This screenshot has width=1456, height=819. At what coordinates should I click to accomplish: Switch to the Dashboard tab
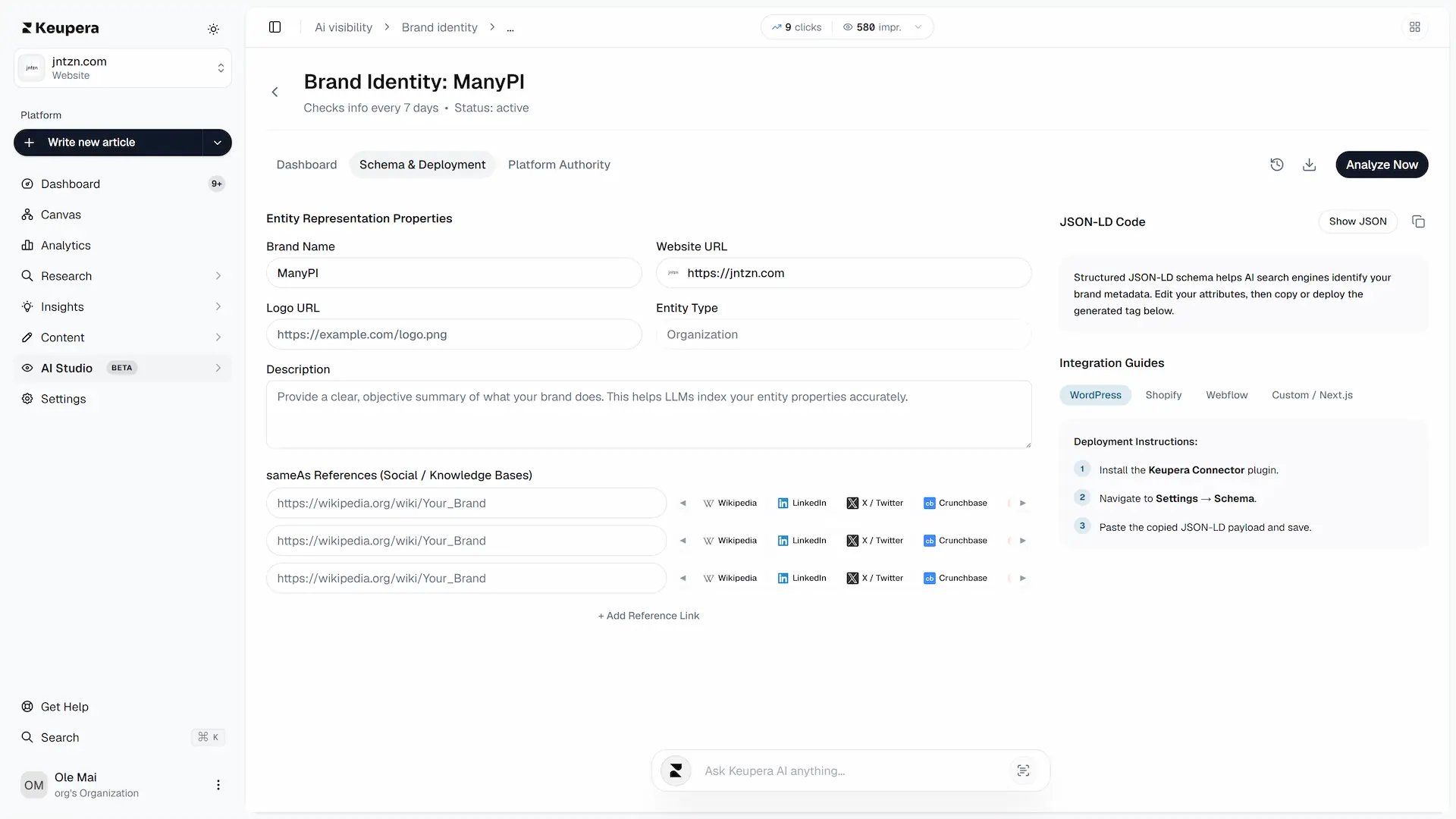click(x=306, y=165)
